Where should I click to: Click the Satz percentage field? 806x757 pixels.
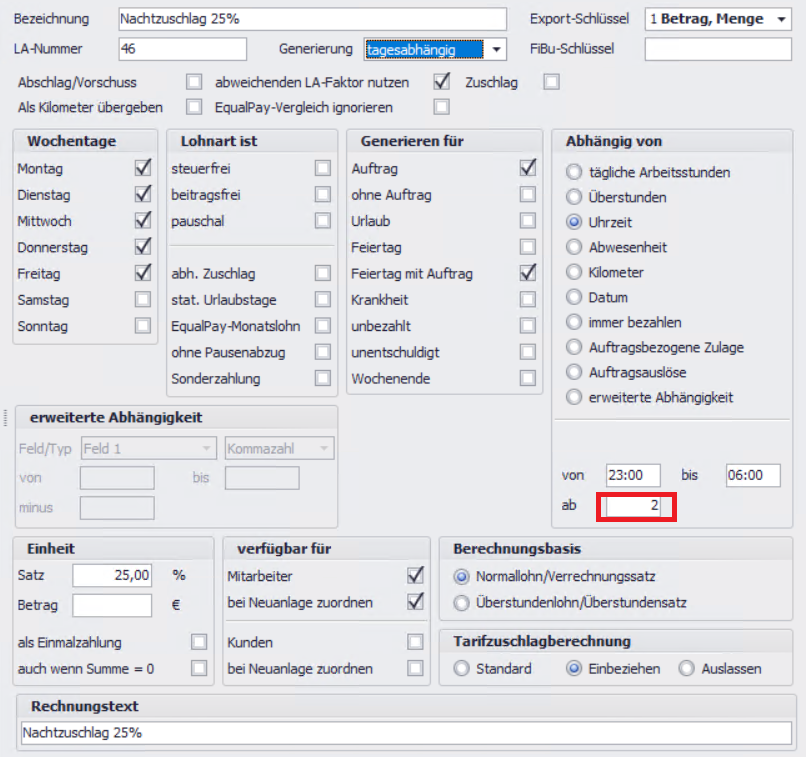tap(112, 576)
